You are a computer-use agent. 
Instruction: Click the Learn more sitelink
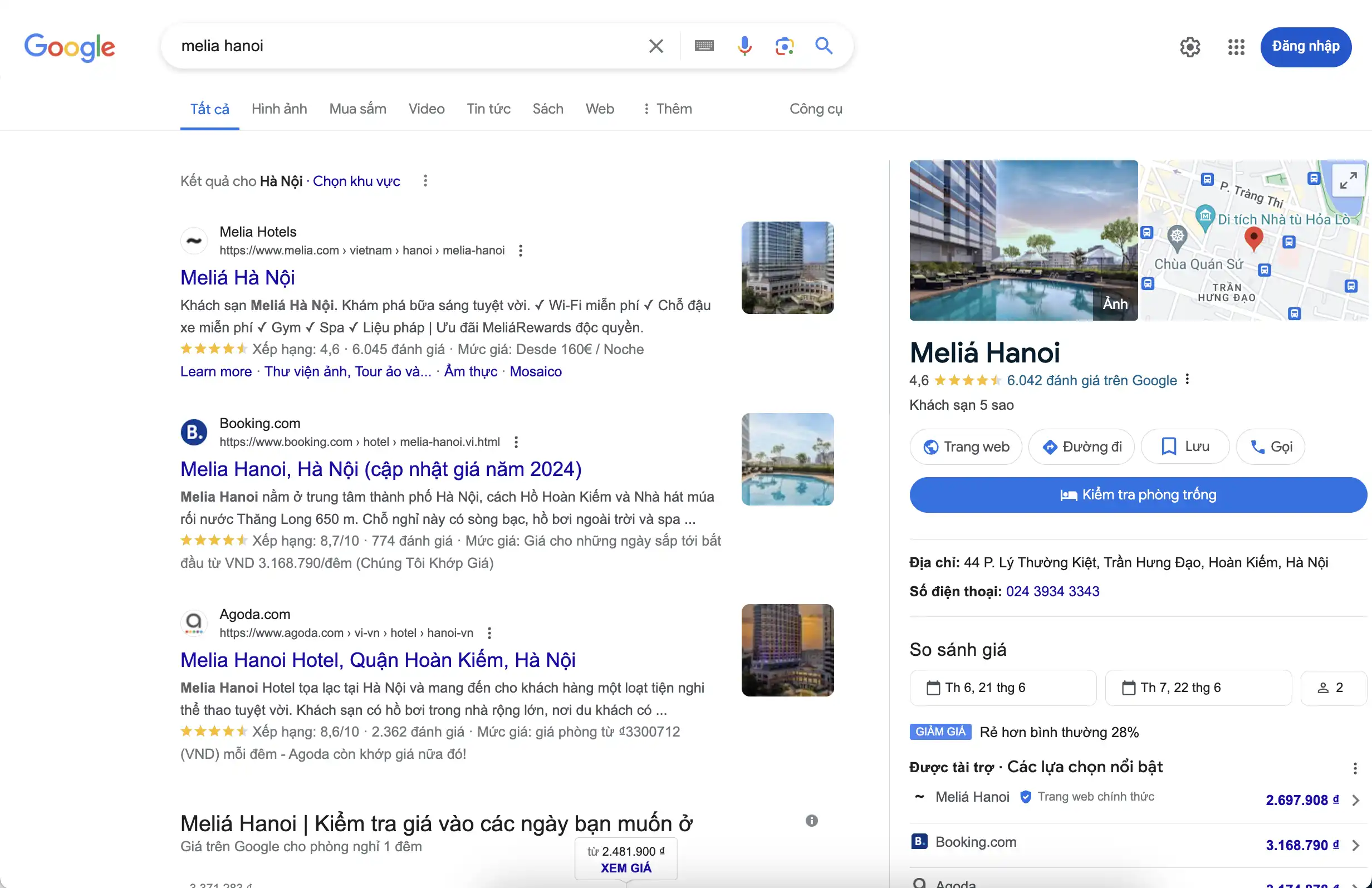pyautogui.click(x=216, y=372)
